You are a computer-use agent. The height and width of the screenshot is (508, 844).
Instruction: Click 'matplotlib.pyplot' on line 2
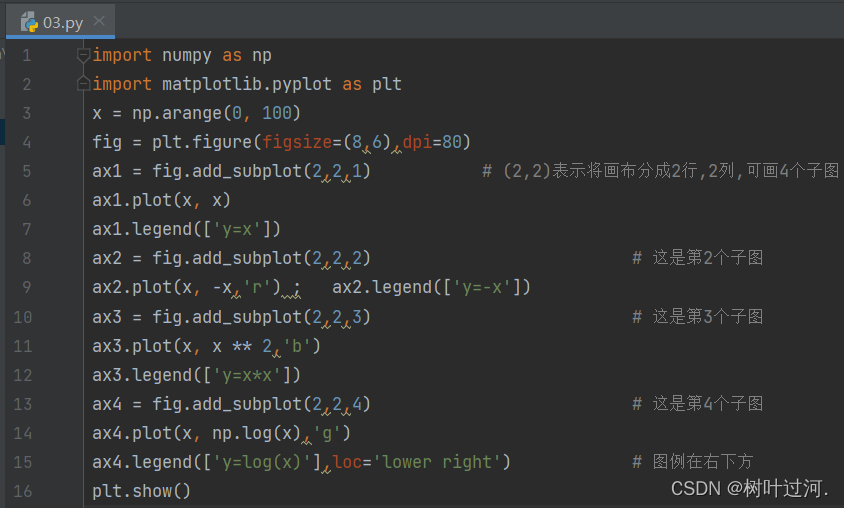coord(247,84)
